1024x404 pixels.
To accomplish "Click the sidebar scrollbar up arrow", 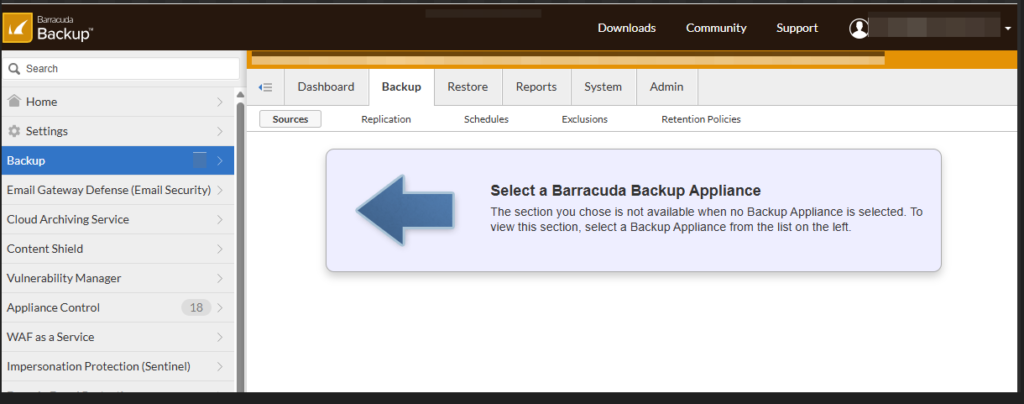I will pos(240,95).
